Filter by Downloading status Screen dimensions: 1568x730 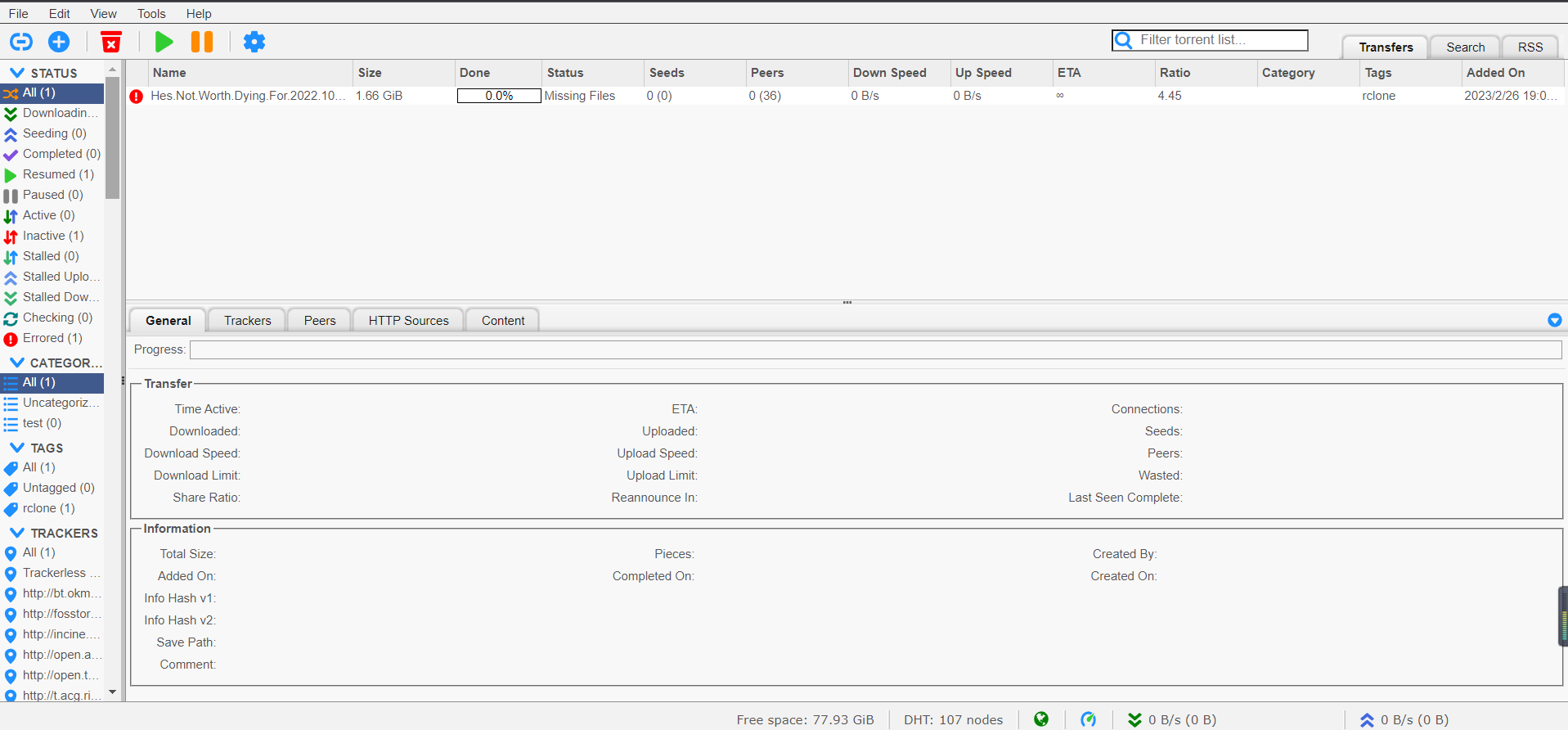pos(52,113)
